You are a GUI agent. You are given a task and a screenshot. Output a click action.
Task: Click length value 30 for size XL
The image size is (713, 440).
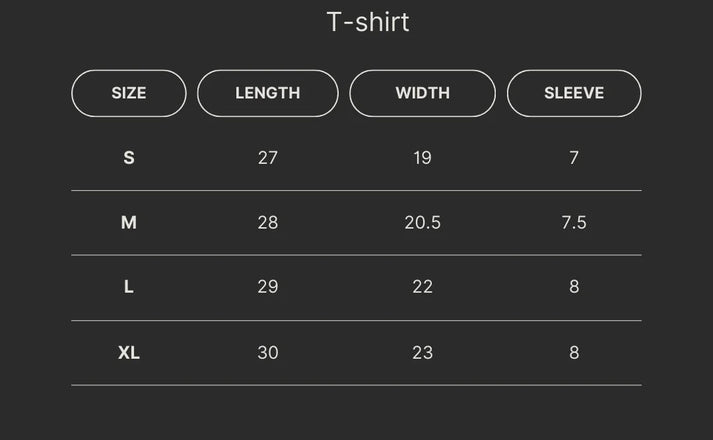(x=268, y=353)
